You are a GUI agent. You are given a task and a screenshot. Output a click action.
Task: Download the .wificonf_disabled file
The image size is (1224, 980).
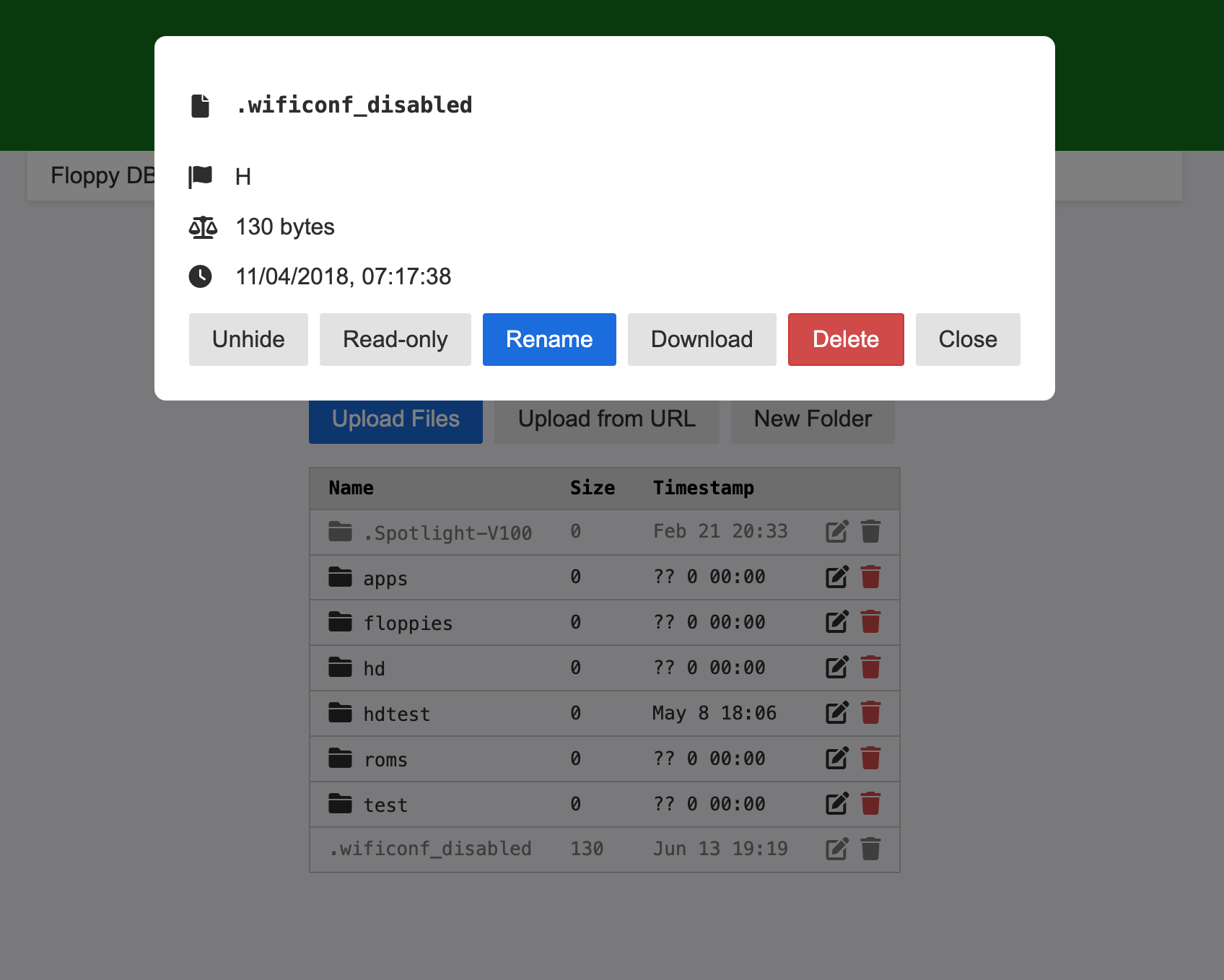[702, 339]
